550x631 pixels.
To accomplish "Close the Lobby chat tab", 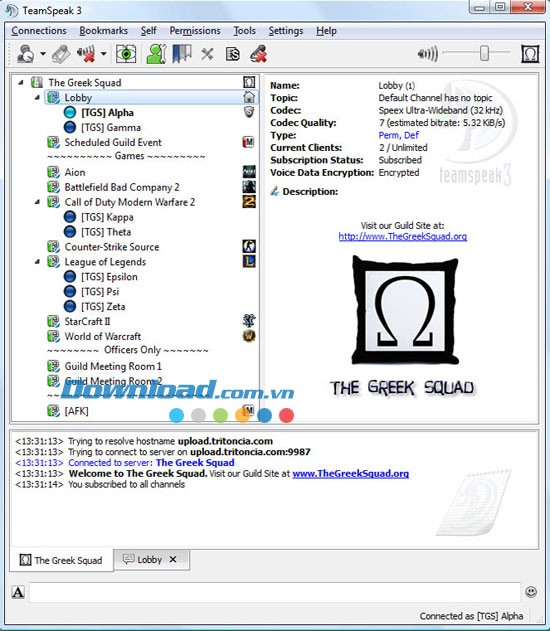I will (173, 559).
